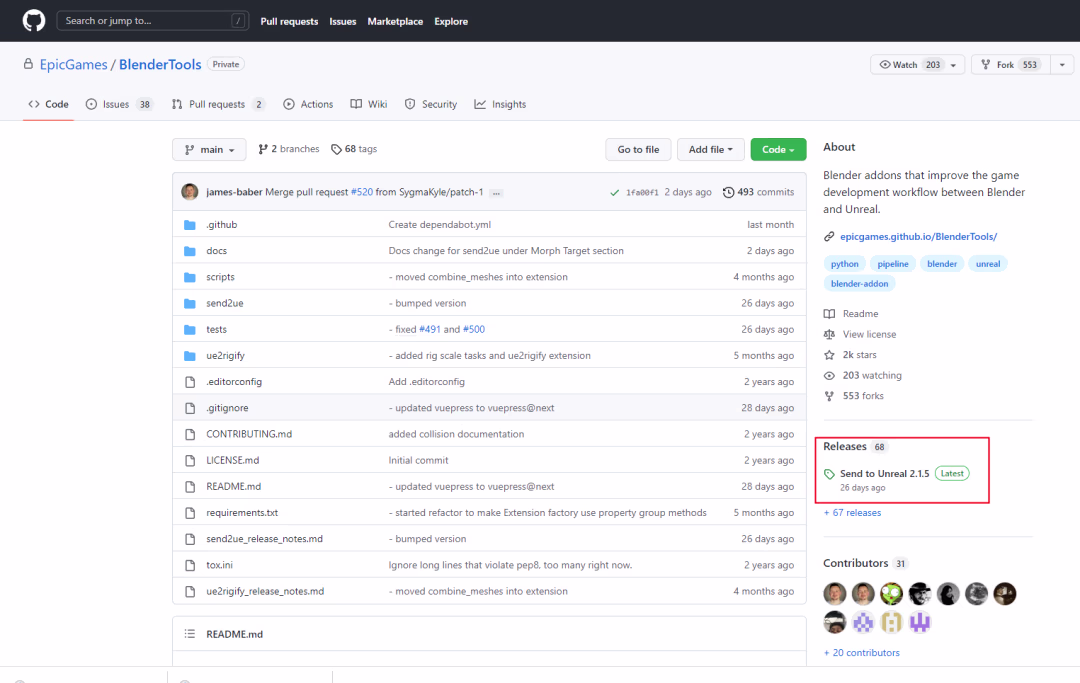Open the BlenderTools repository link
Screen dimensions: 1080x683
pos(160,65)
